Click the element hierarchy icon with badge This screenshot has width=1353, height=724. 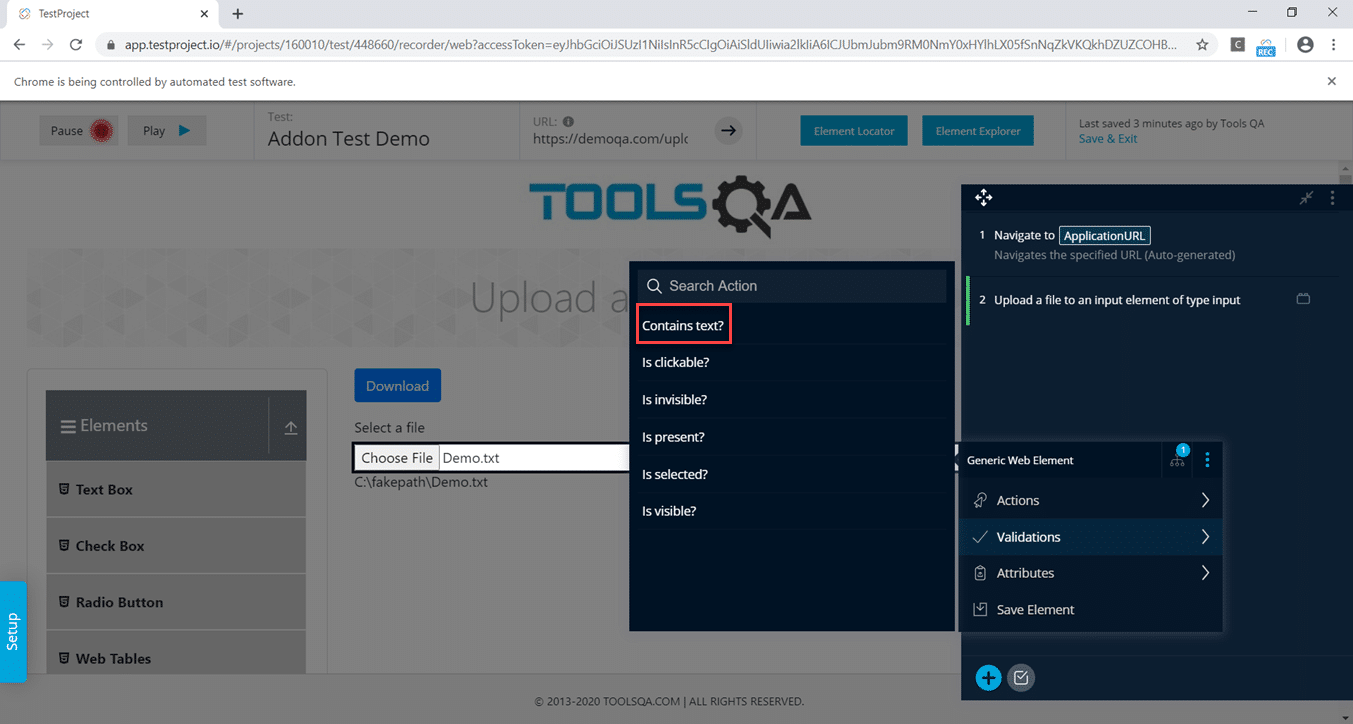[1178, 458]
